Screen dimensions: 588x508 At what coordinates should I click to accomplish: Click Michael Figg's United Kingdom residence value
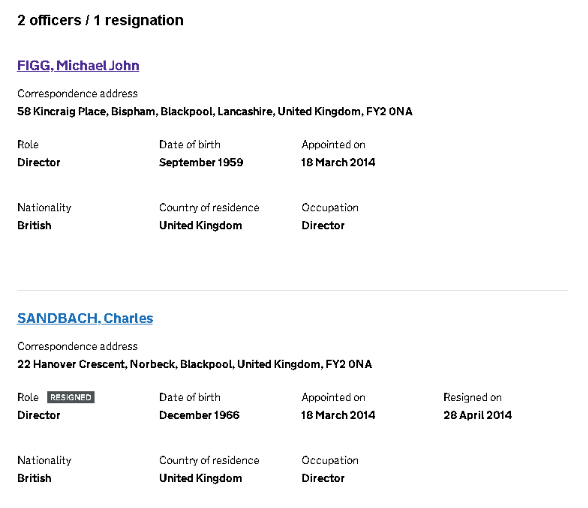coord(201,225)
